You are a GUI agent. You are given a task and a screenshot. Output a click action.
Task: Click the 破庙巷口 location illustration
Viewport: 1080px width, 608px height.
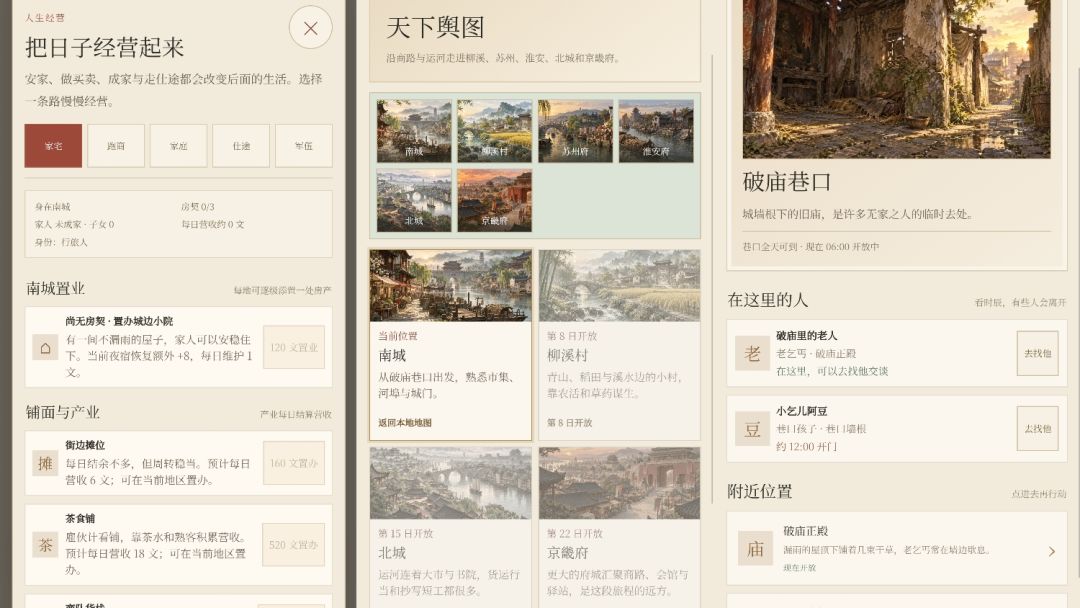[896, 79]
